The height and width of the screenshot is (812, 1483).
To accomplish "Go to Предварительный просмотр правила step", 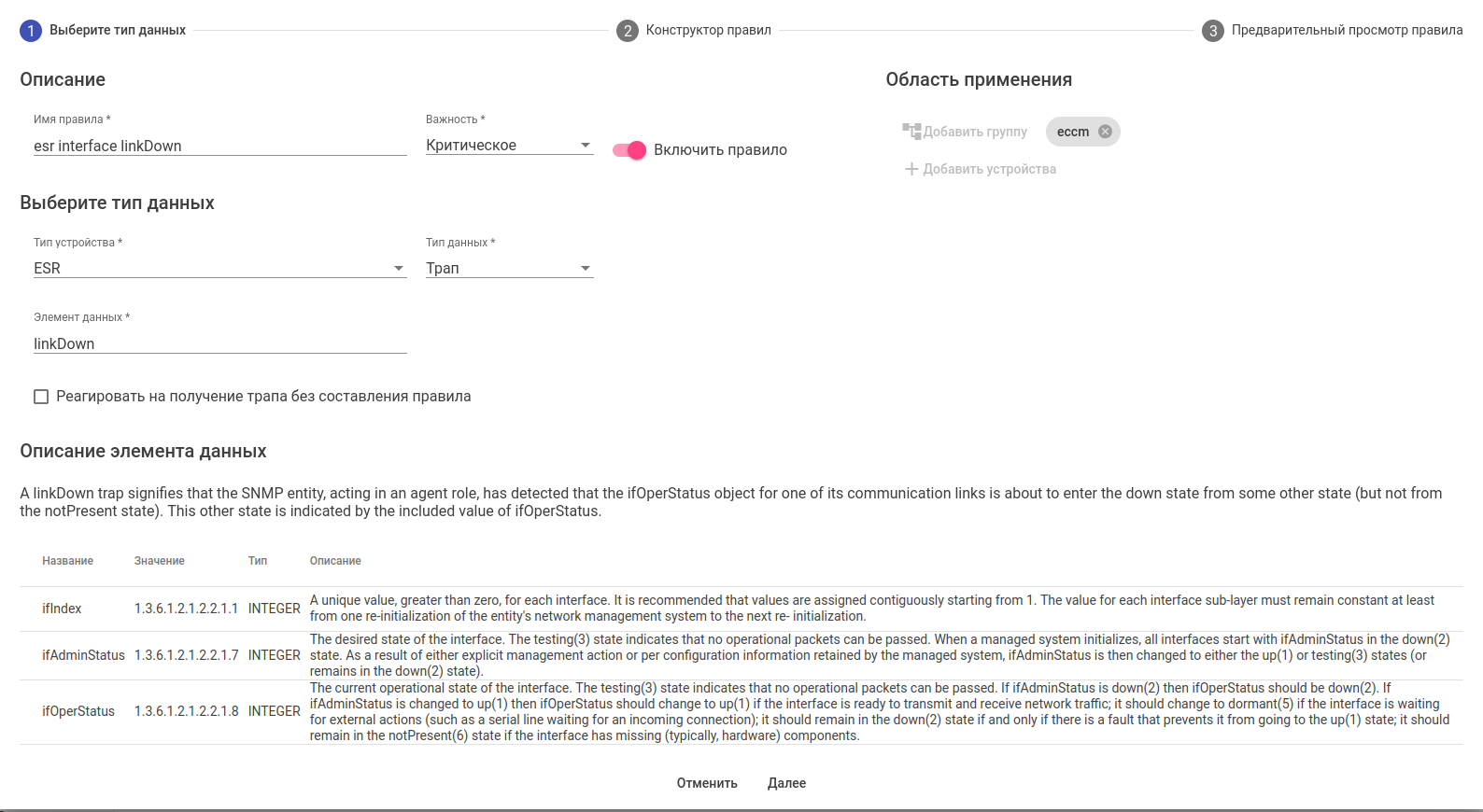I will pos(1346,31).
